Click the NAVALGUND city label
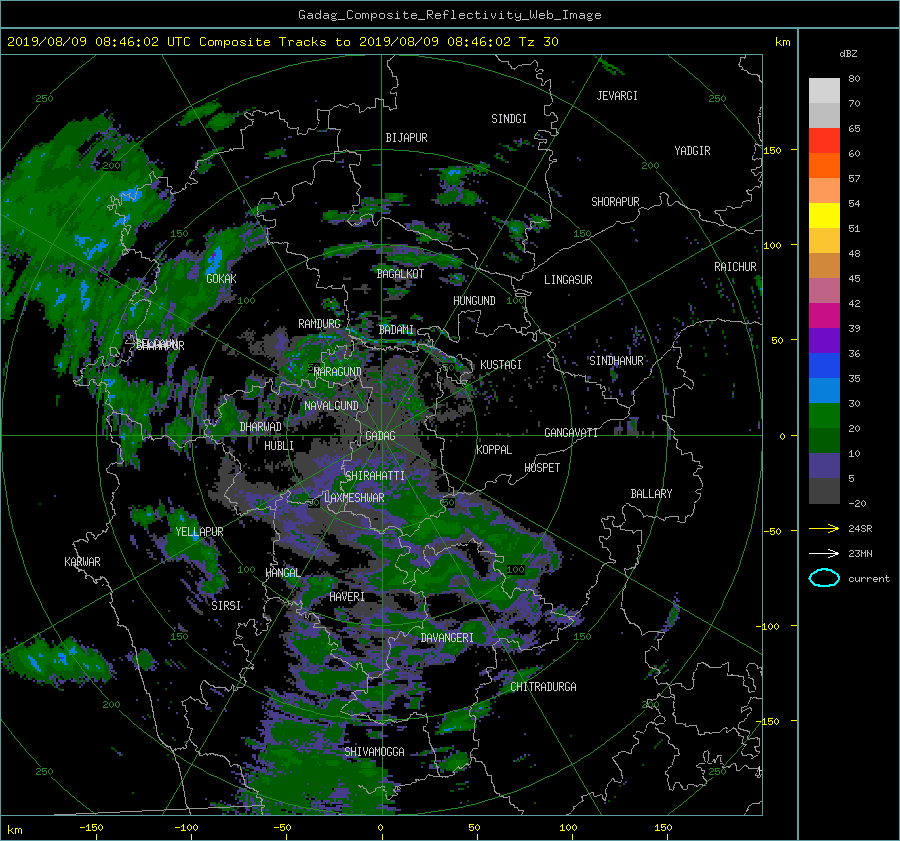Screen dimensions: 900x841 [331, 406]
